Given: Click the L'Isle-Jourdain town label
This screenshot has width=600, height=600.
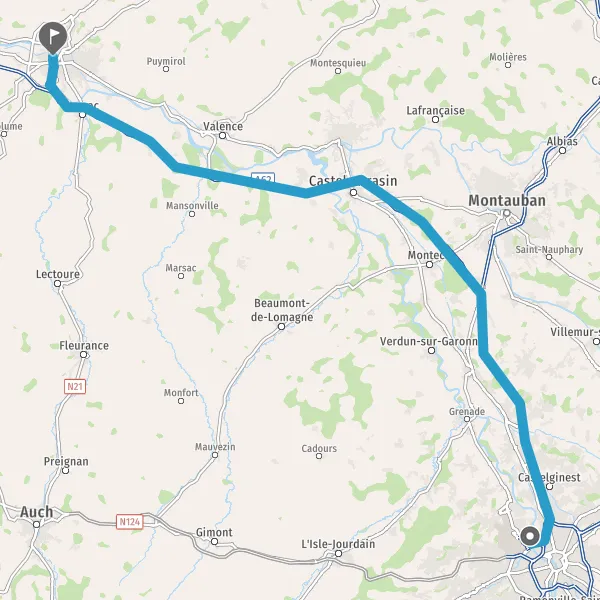Looking at the screenshot, I should 338,544.
